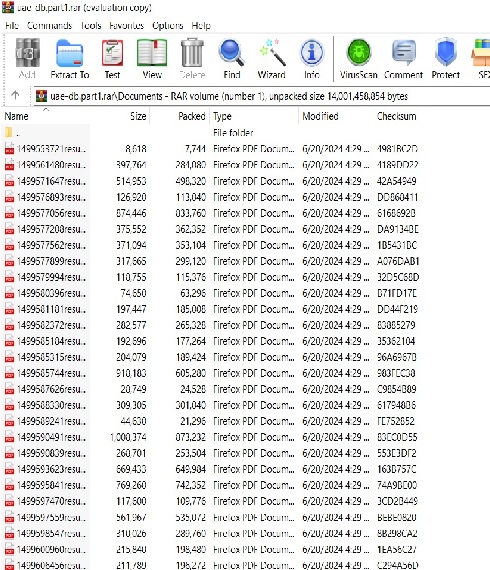Launch the Wizard wand icon
Screen dimensions: 490x570
[x=272, y=53]
